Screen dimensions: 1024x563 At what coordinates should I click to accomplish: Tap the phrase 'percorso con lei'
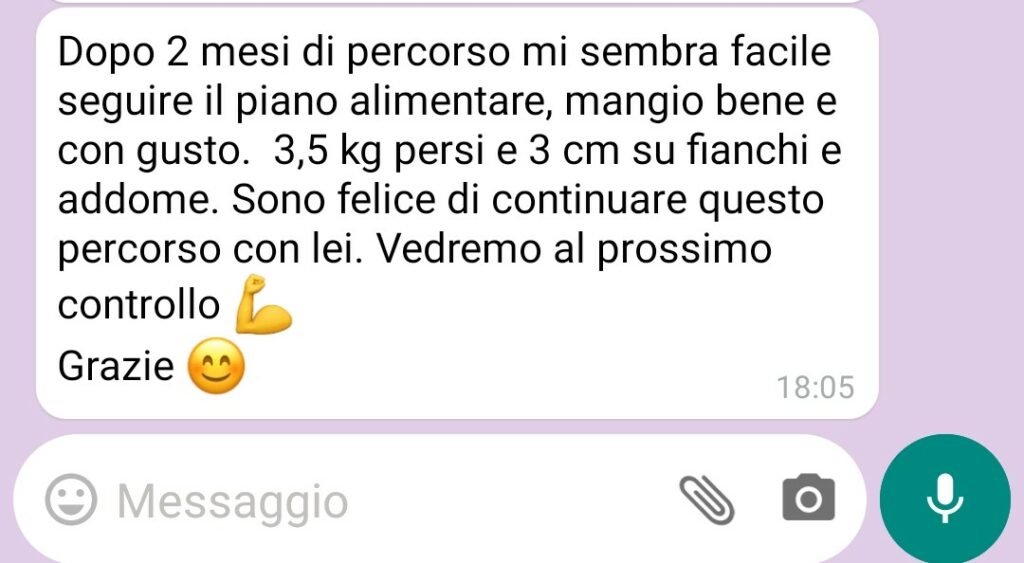click(x=210, y=250)
